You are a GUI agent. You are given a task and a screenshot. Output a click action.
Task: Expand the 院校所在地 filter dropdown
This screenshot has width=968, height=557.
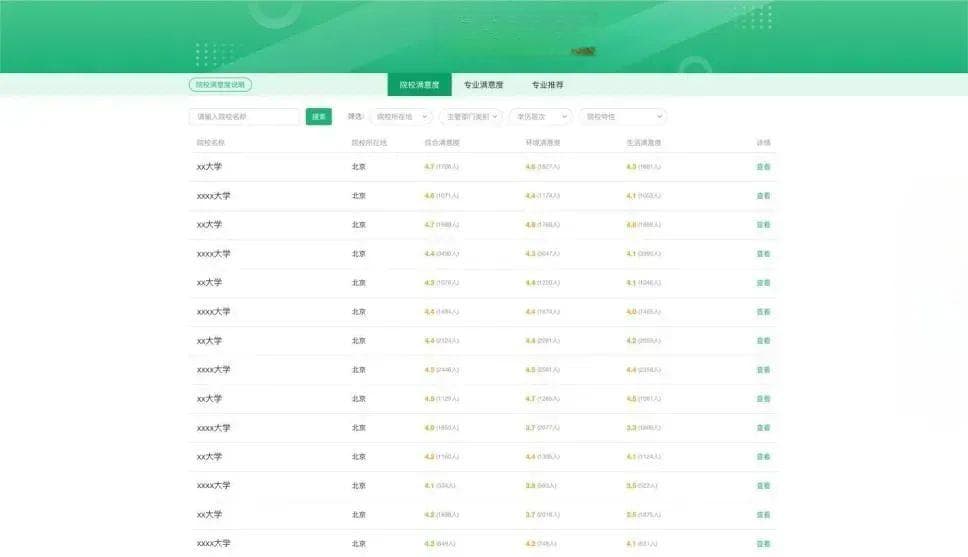(x=401, y=117)
